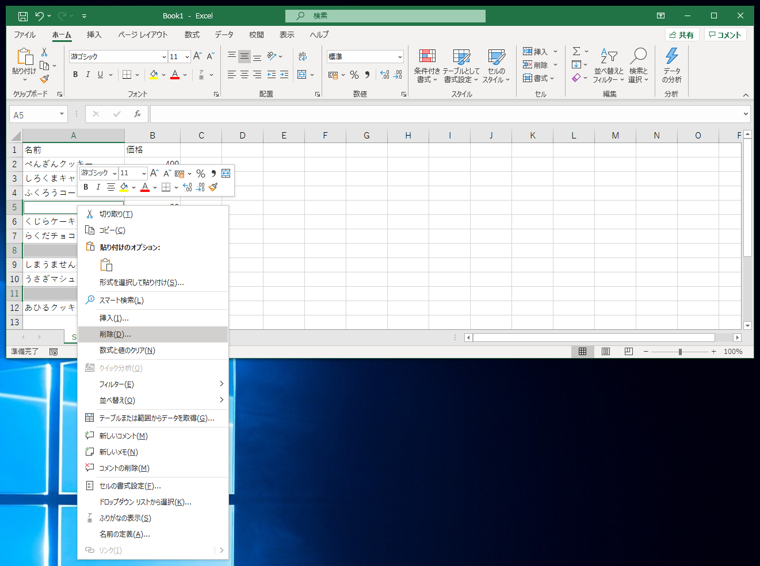Open the ribbon font name dropdown
This screenshot has width=760, height=566.
[x=164, y=57]
